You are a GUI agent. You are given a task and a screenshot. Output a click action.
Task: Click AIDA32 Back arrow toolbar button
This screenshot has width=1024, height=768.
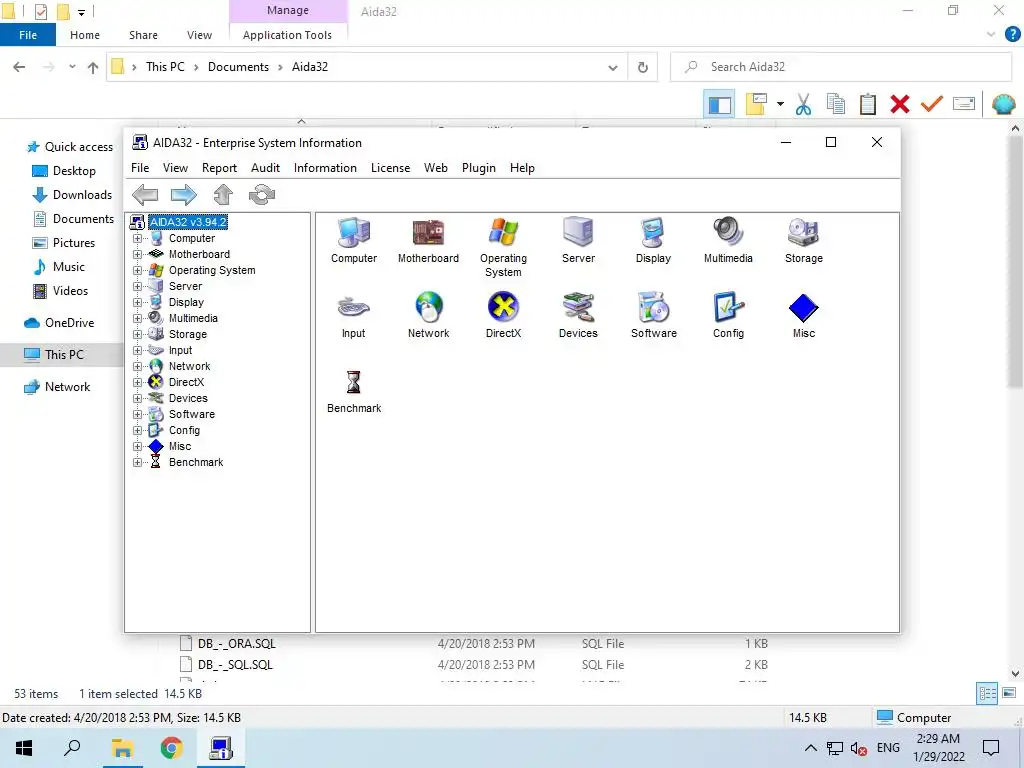[x=145, y=195]
